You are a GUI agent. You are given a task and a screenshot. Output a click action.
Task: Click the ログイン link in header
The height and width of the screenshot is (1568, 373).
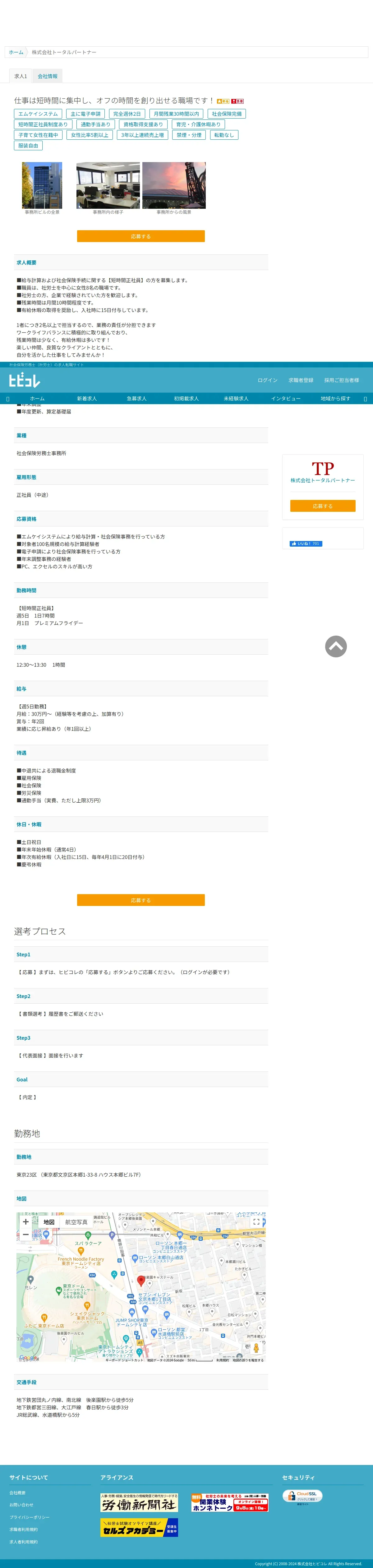pos(267,380)
